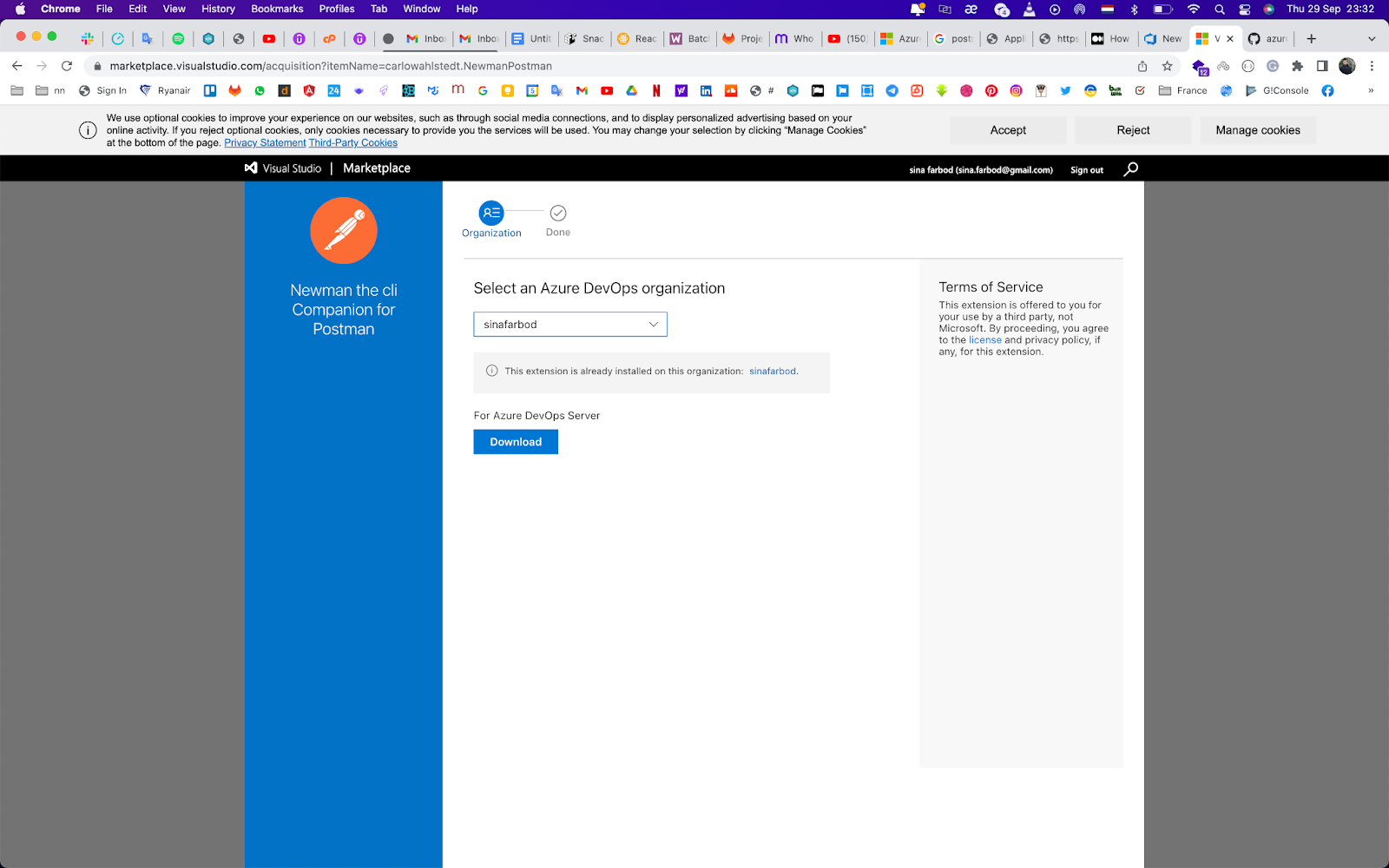Open the Chrome profile avatar
Screen dimensions: 1389x868
(x=1347, y=66)
